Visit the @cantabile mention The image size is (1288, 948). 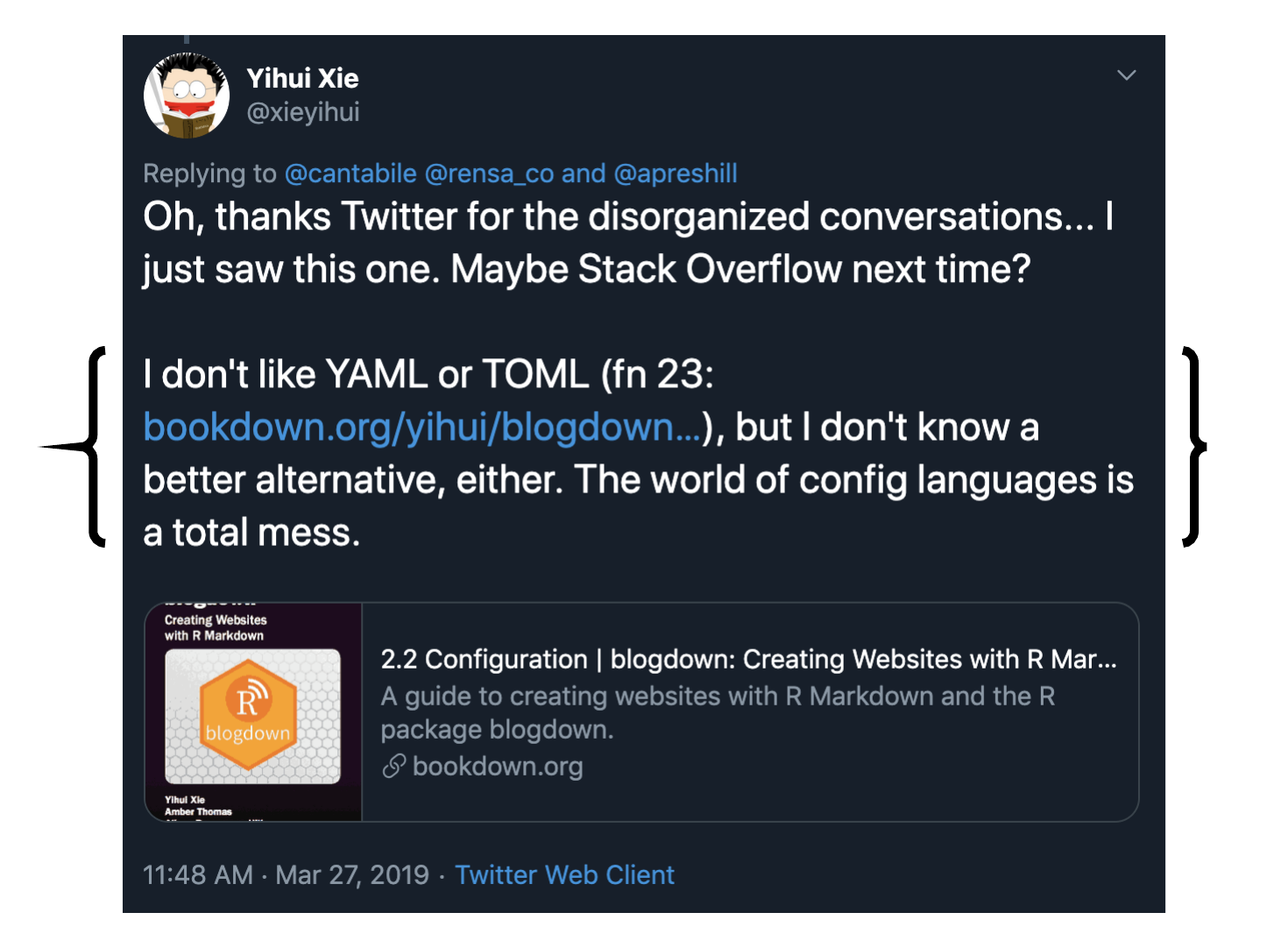click(350, 173)
